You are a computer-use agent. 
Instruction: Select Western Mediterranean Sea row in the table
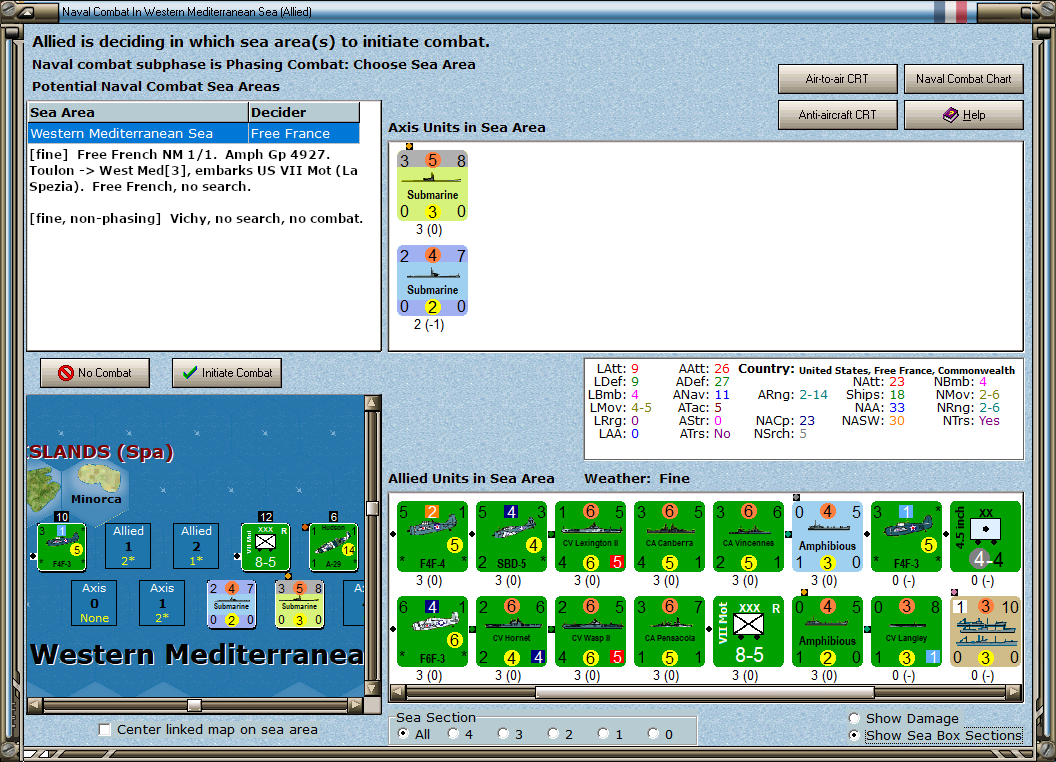(x=194, y=133)
